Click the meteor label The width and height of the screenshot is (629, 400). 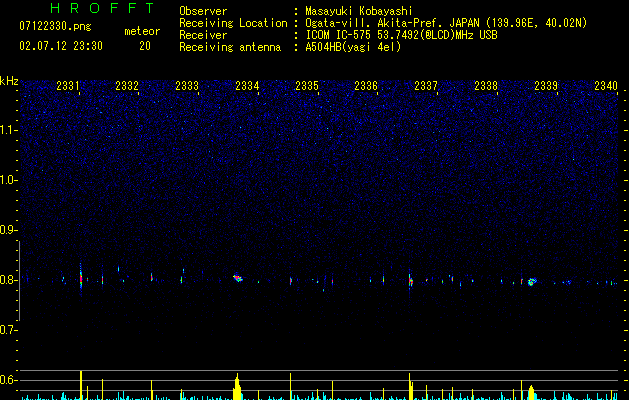(x=142, y=31)
